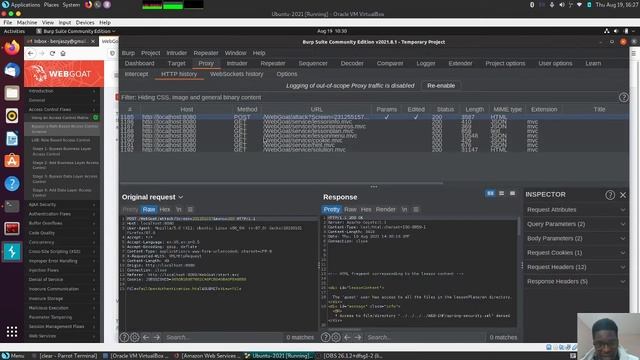
Task: Launch Rhythmbox from the dock
Action: point(12,116)
